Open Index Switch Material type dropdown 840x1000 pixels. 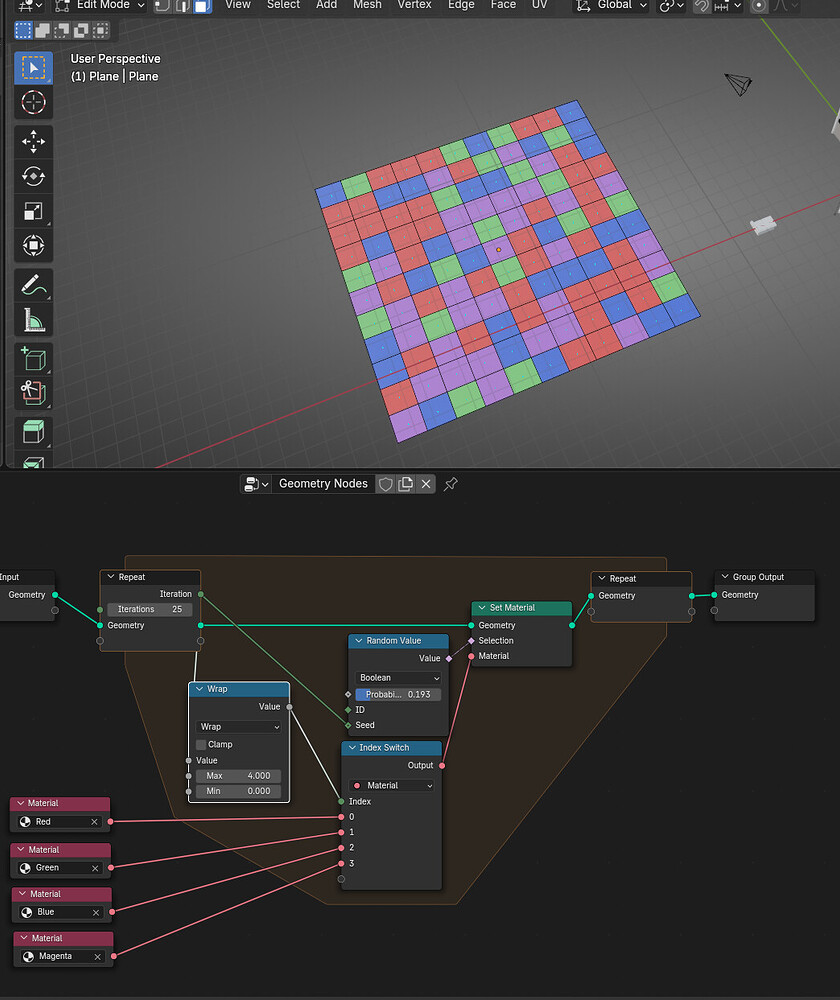coord(392,786)
